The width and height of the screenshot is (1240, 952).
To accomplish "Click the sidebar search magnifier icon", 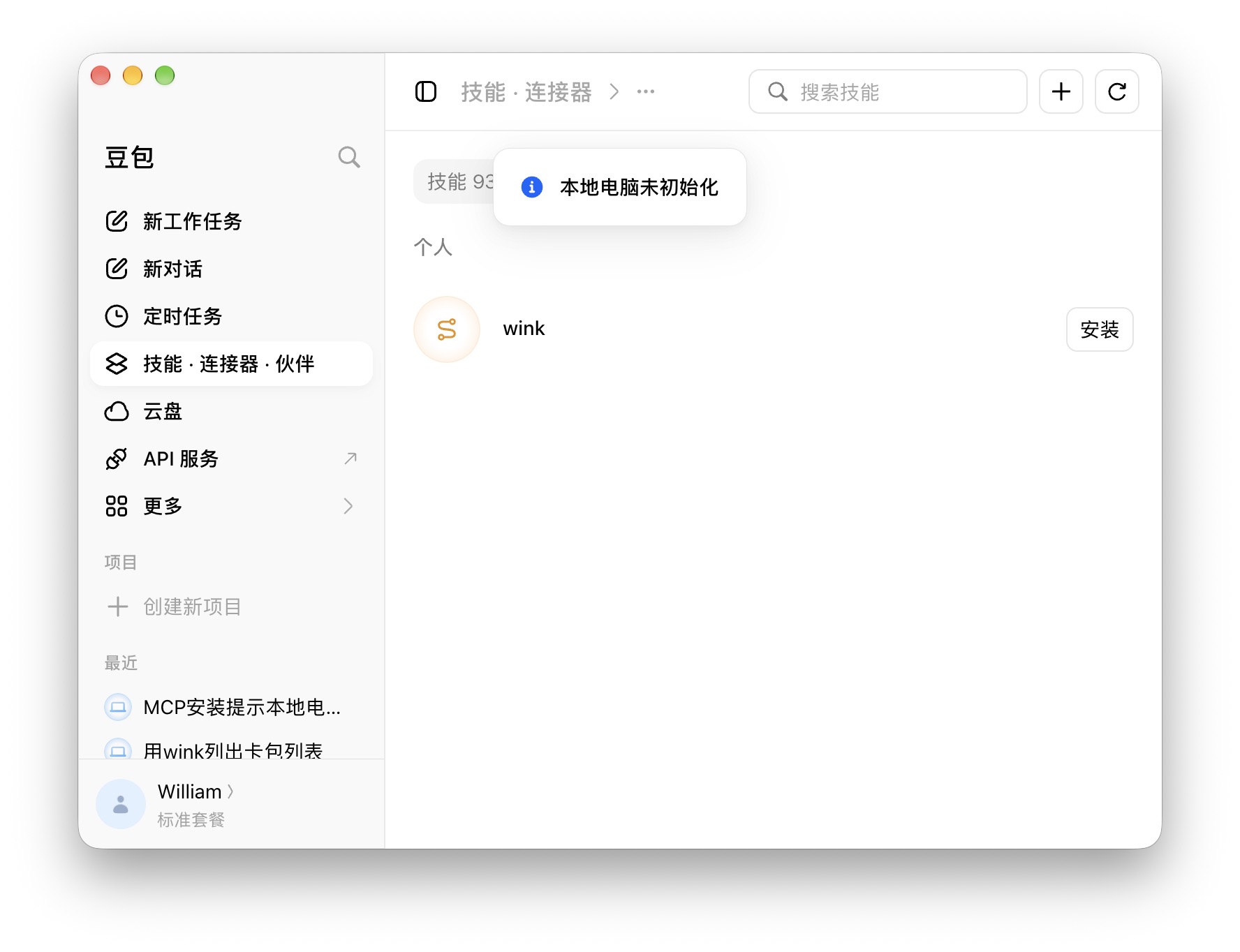I will [x=349, y=157].
